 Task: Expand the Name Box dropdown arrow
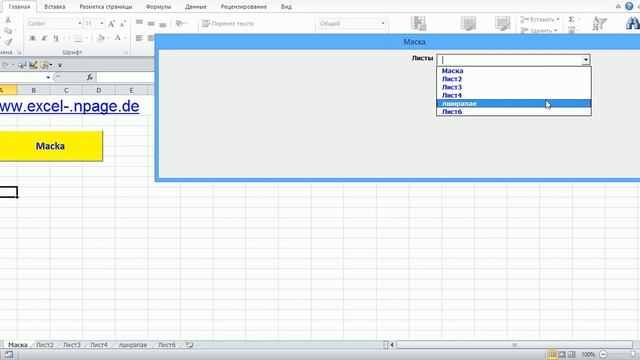coord(48,77)
